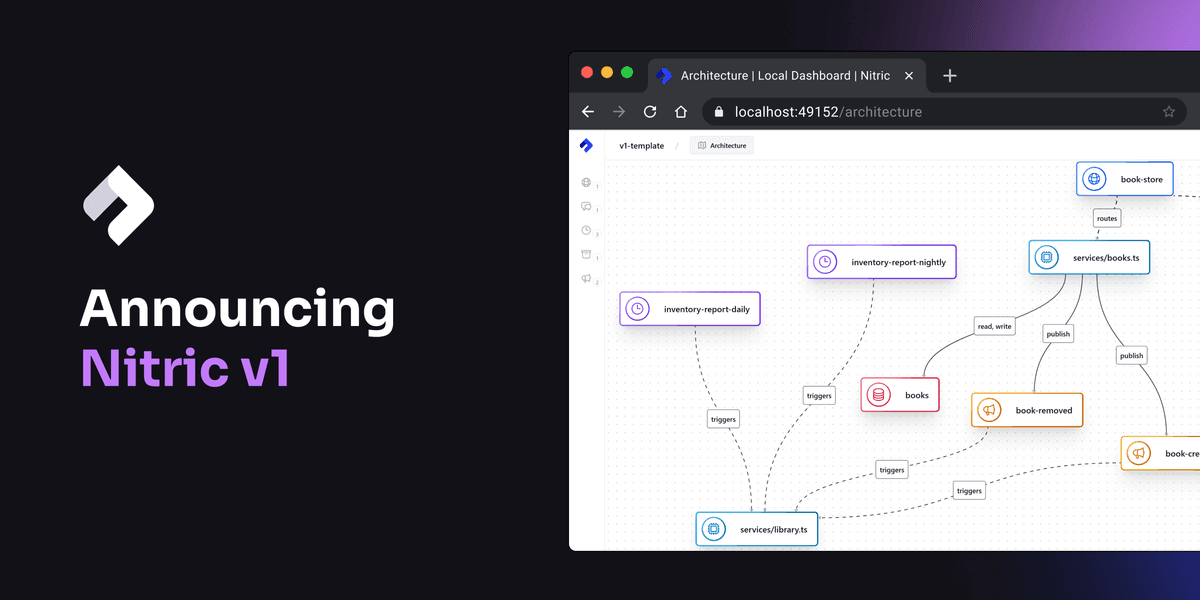This screenshot has width=1200, height=600.
Task: Select the APIs globe icon in the sidebar
Action: click(587, 183)
